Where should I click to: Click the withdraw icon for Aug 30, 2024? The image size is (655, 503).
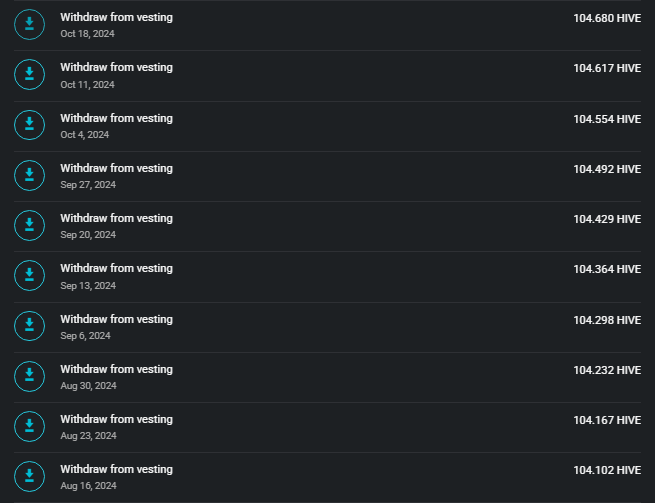point(29,376)
